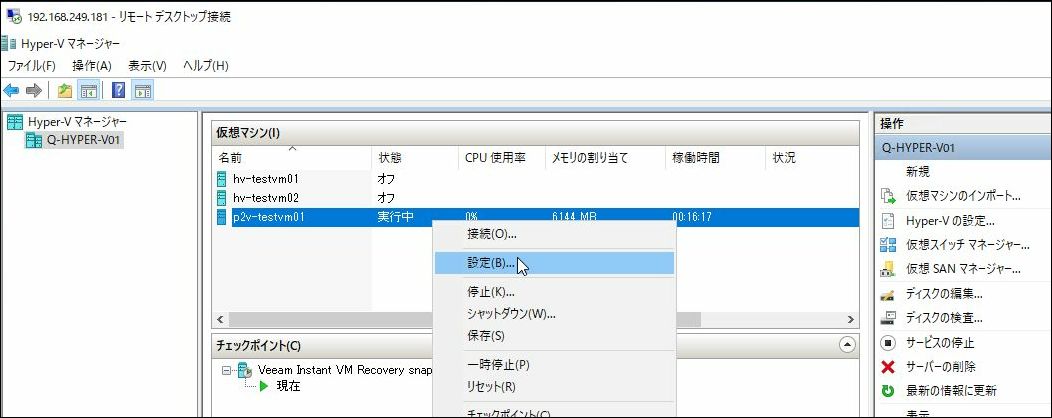Select サービスの停止 in actions pane
Image resolution: width=1052 pixels, height=418 pixels.
tap(941, 343)
